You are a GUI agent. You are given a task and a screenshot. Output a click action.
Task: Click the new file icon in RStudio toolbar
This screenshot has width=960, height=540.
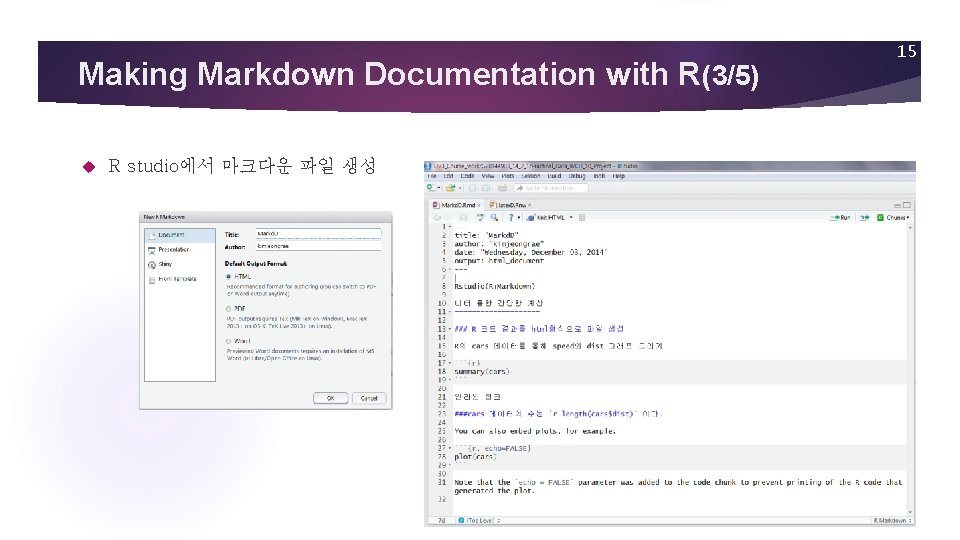[x=430, y=187]
